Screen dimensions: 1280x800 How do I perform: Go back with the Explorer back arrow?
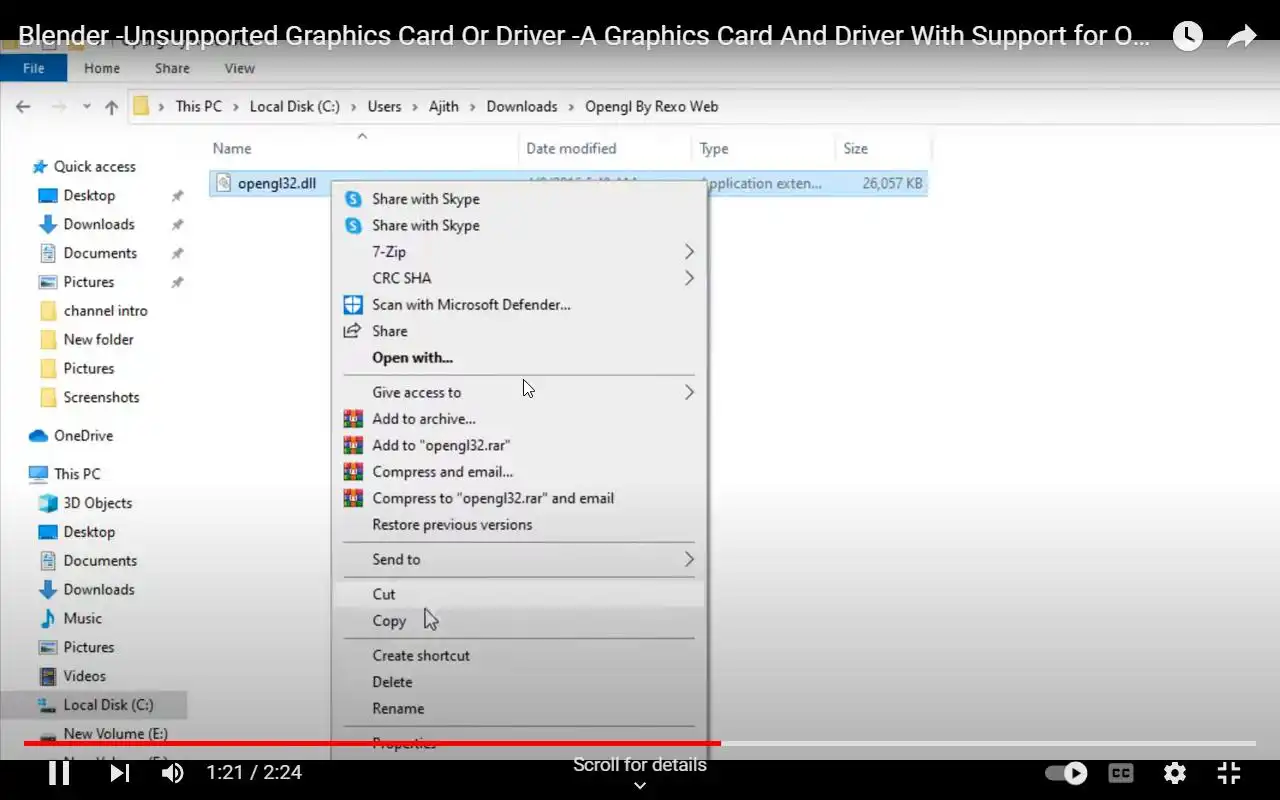(x=23, y=106)
